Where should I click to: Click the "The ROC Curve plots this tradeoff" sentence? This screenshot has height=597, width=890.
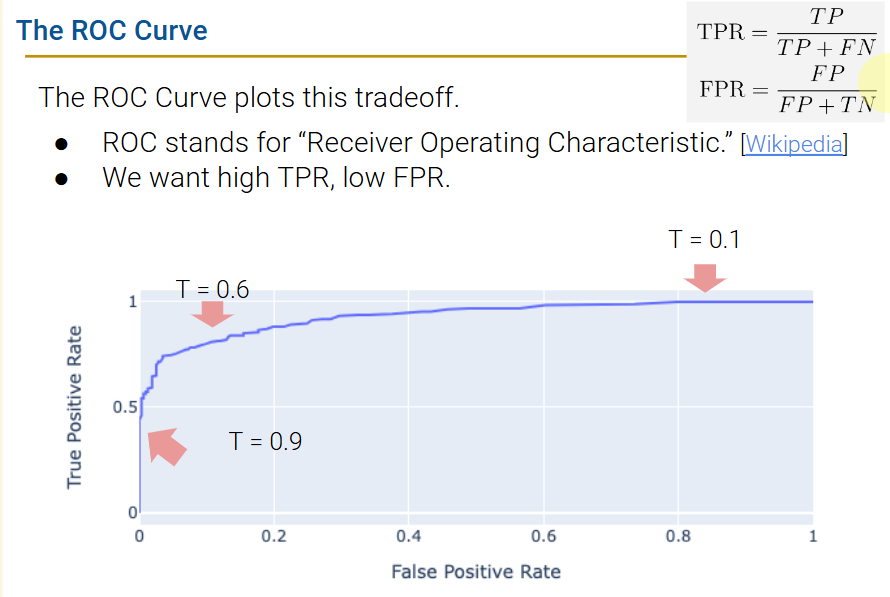pyautogui.click(x=250, y=98)
